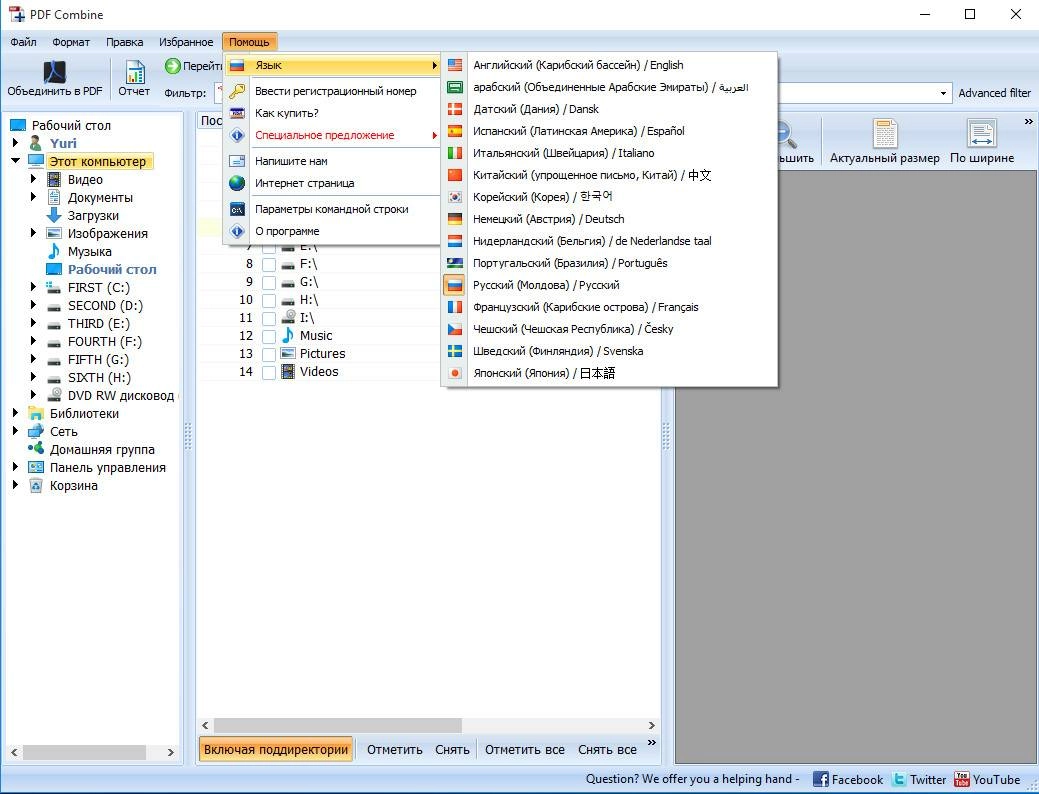Open Специальное предложение submenu
Viewport: 1039px width, 794px height.
[333, 135]
